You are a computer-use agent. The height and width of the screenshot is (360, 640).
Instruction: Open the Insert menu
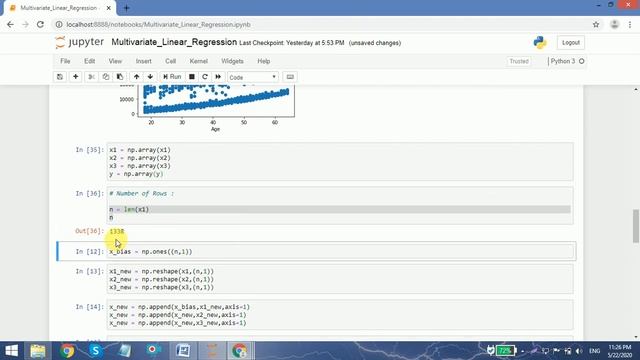point(143,61)
